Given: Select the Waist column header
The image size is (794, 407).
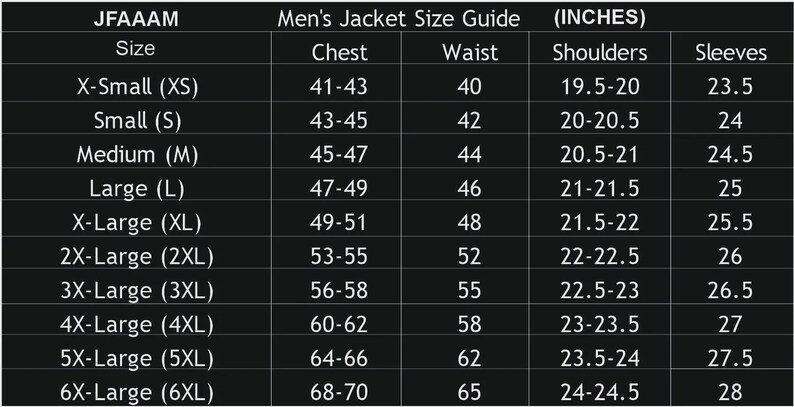Looking at the screenshot, I should 470,53.
